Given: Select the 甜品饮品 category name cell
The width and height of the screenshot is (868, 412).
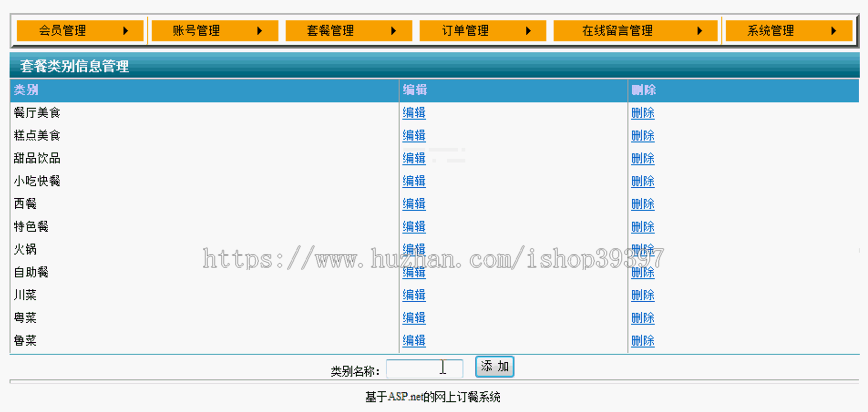Looking at the screenshot, I should tap(205, 159).
